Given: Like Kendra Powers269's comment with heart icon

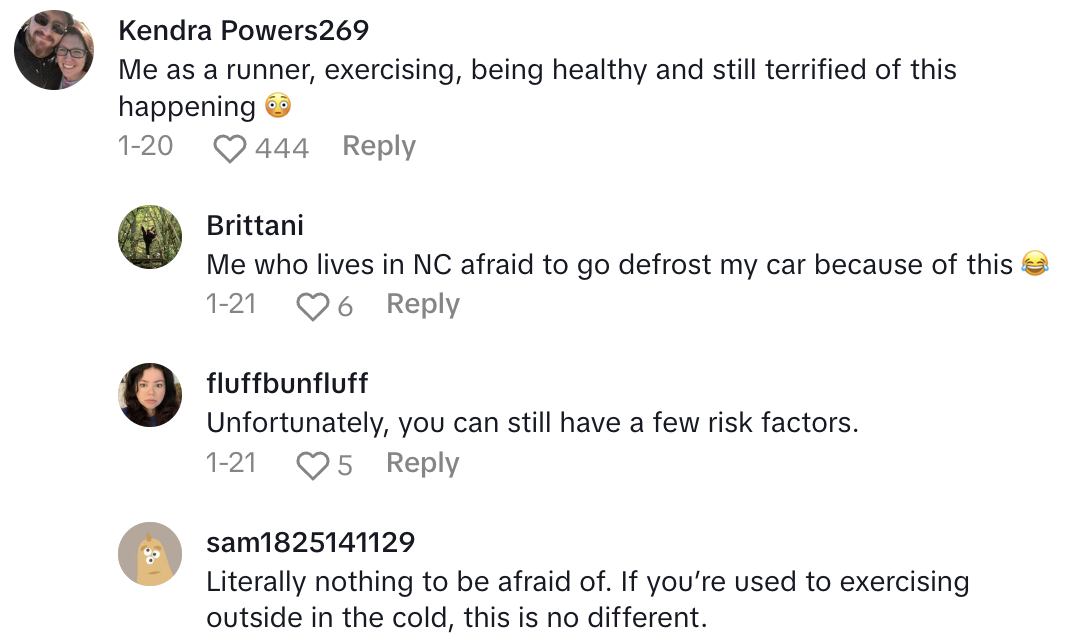Looking at the screenshot, I should [x=230, y=148].
